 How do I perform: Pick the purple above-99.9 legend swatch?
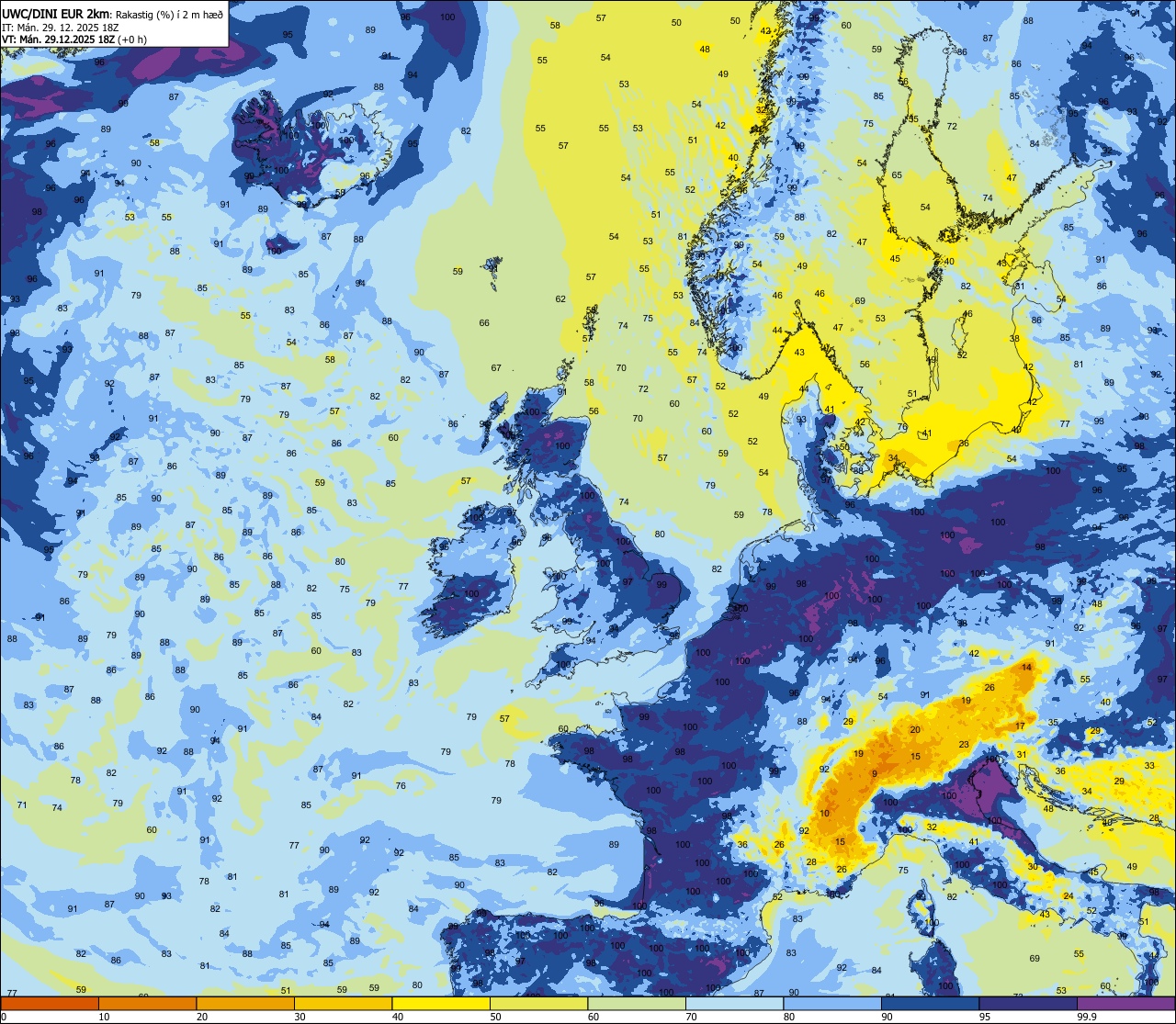[1125, 1003]
